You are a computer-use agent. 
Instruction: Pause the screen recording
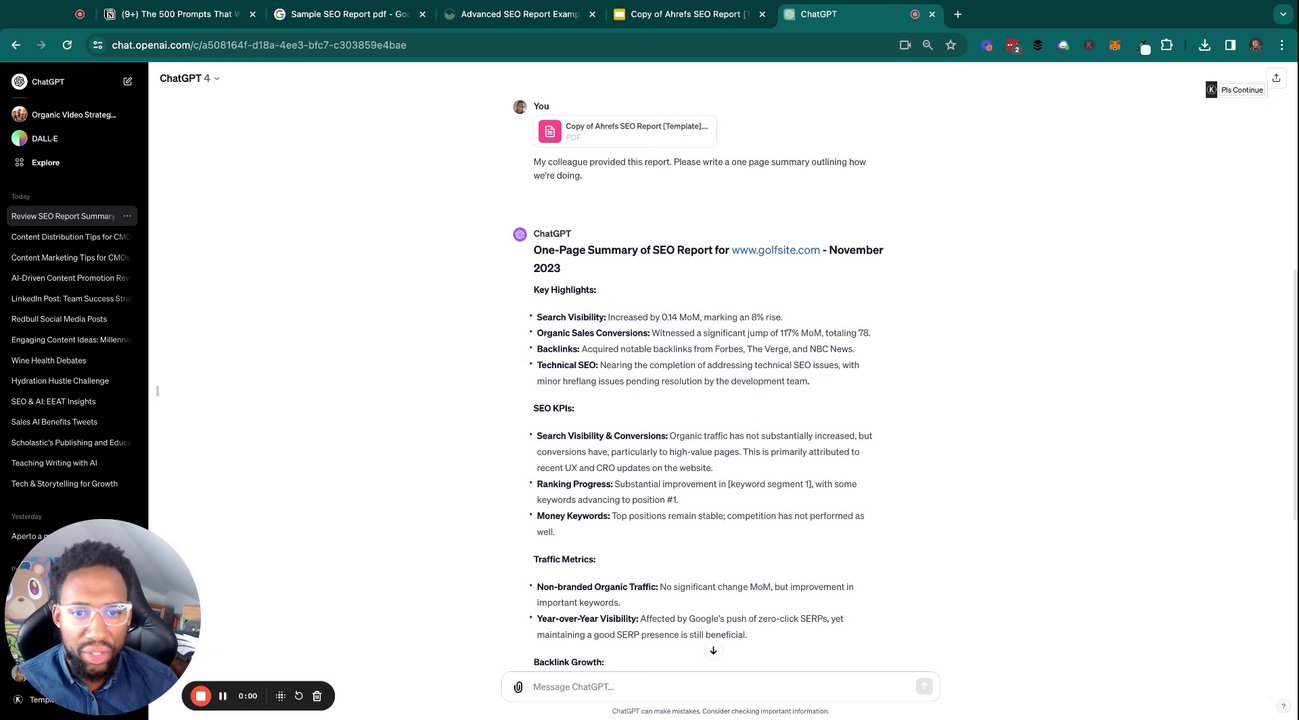223,696
